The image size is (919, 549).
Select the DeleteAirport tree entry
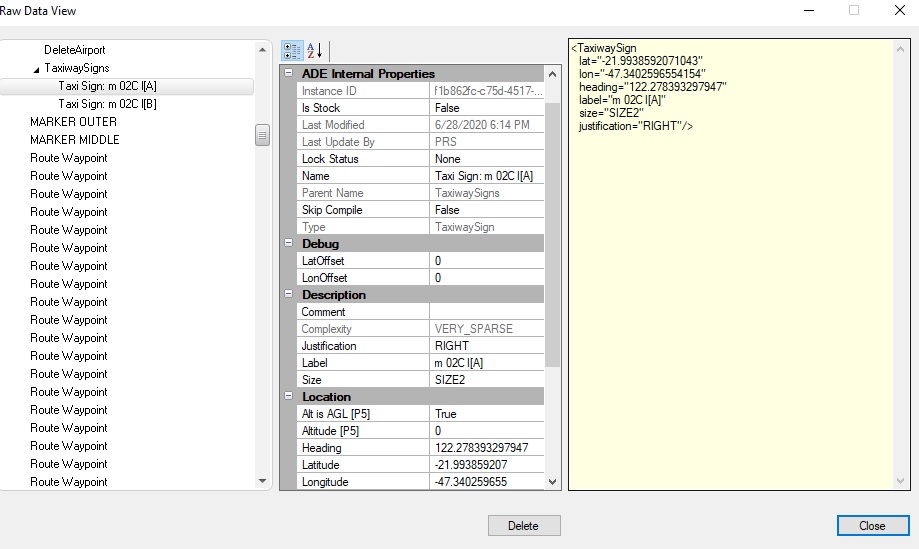pos(74,50)
